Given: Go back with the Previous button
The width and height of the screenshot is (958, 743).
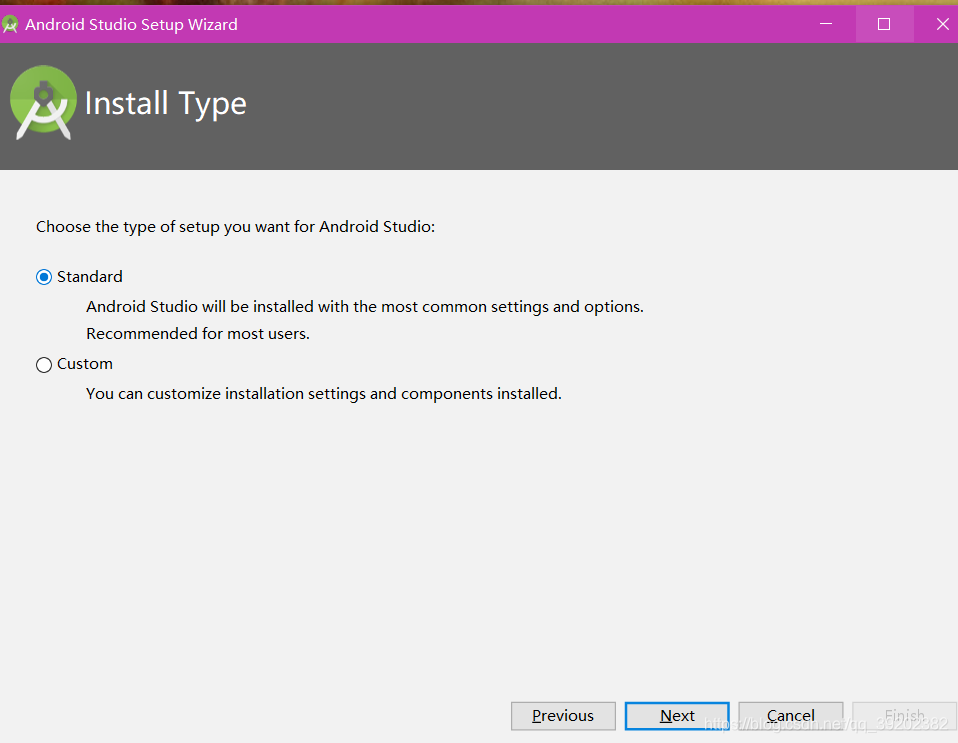Looking at the screenshot, I should coord(563,716).
